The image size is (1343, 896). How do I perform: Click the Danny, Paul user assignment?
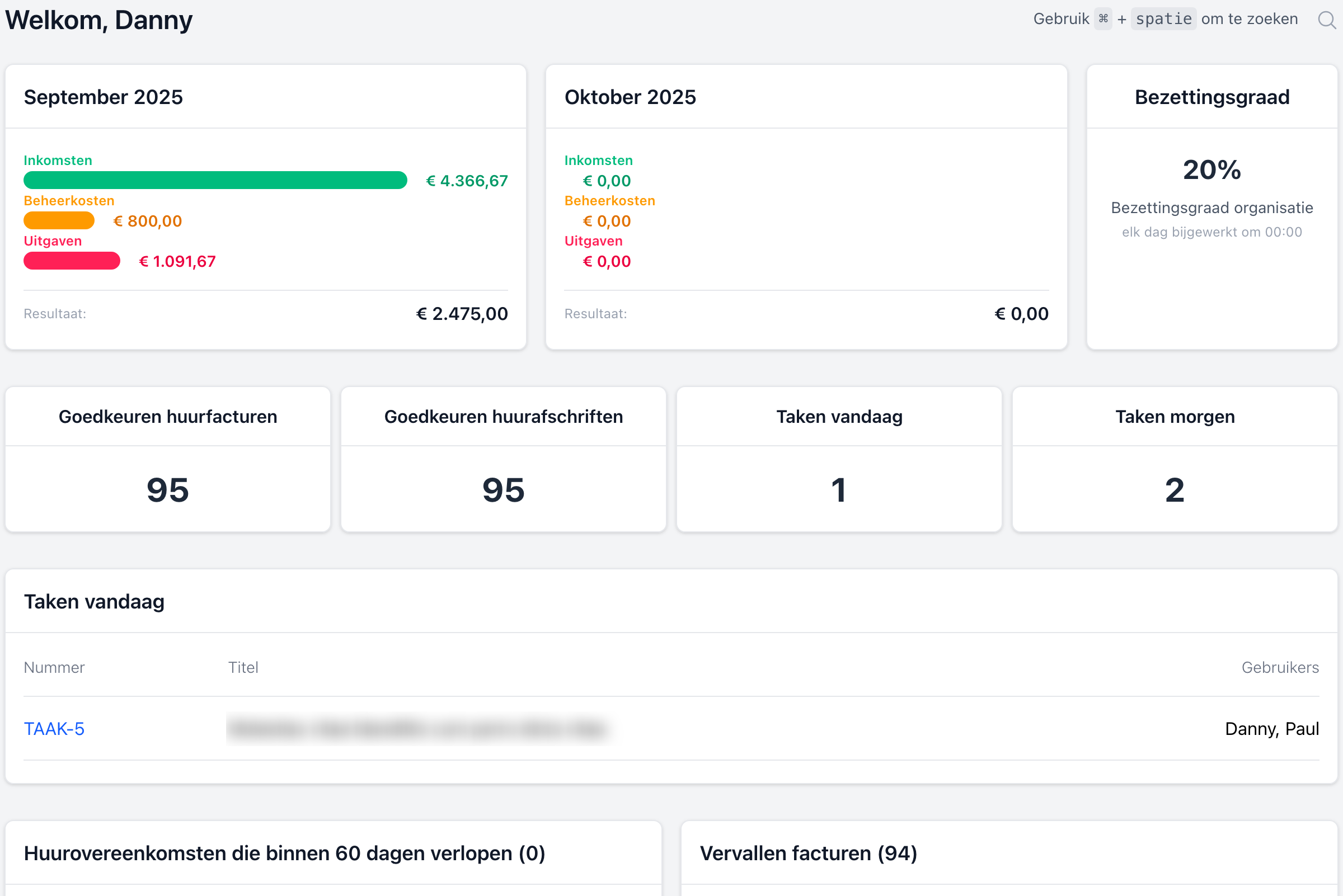[x=1270, y=729]
